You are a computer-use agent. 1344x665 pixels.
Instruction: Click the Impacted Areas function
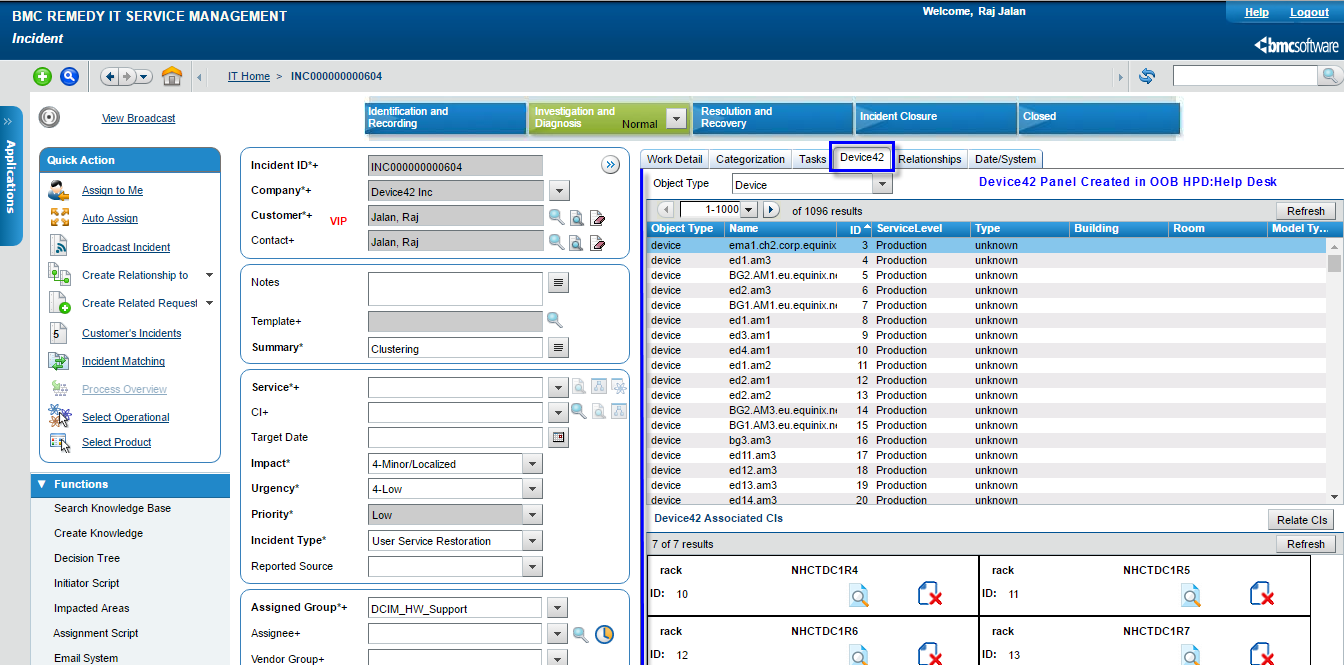point(92,608)
